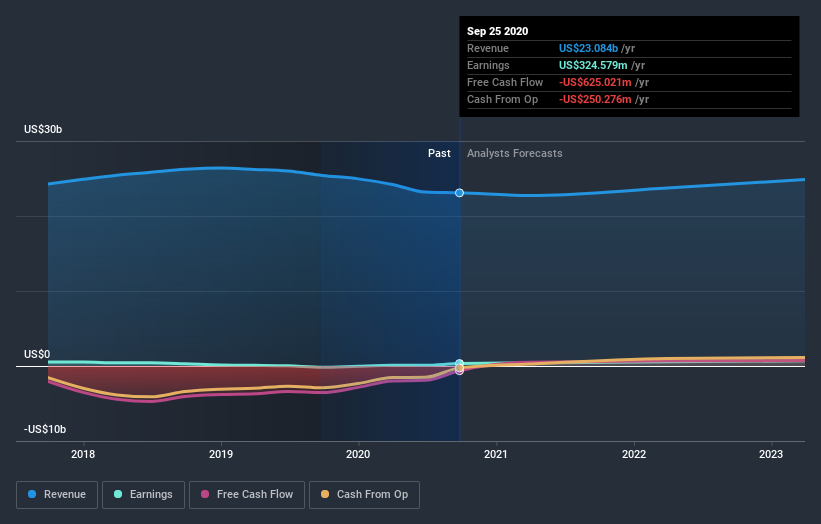821x524 pixels.
Task: Click the US$30b y-axis label
Action: coord(43,129)
